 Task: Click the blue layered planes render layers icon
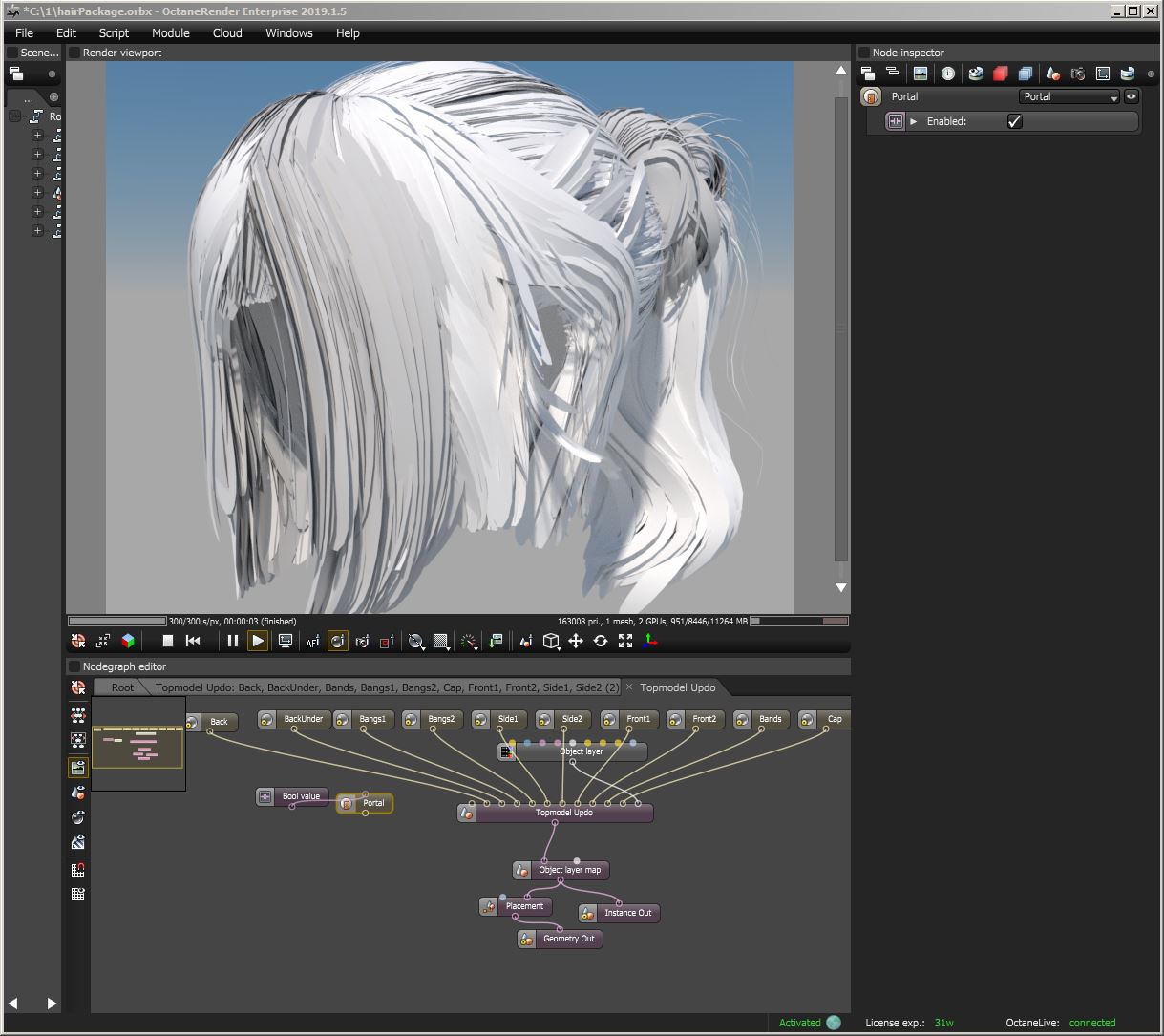pyautogui.click(x=1026, y=74)
